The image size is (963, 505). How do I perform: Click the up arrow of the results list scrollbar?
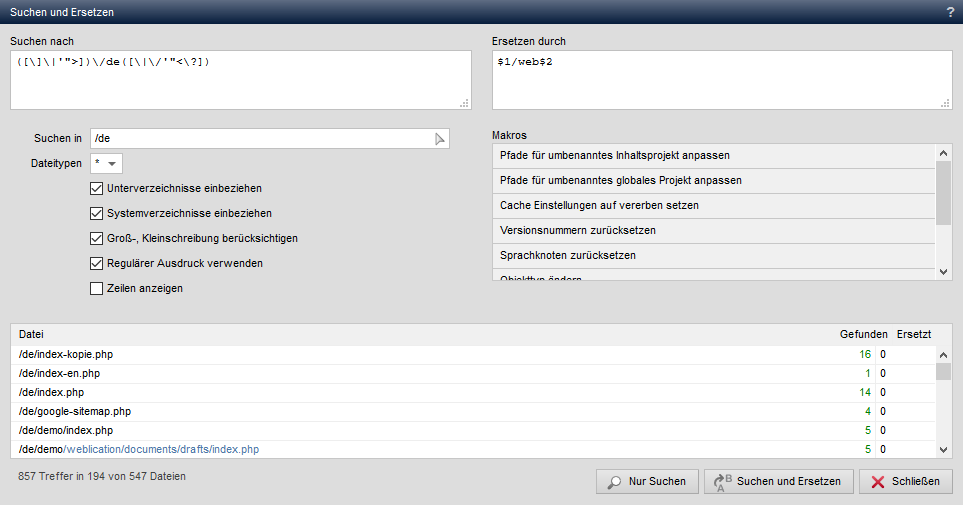[944, 354]
